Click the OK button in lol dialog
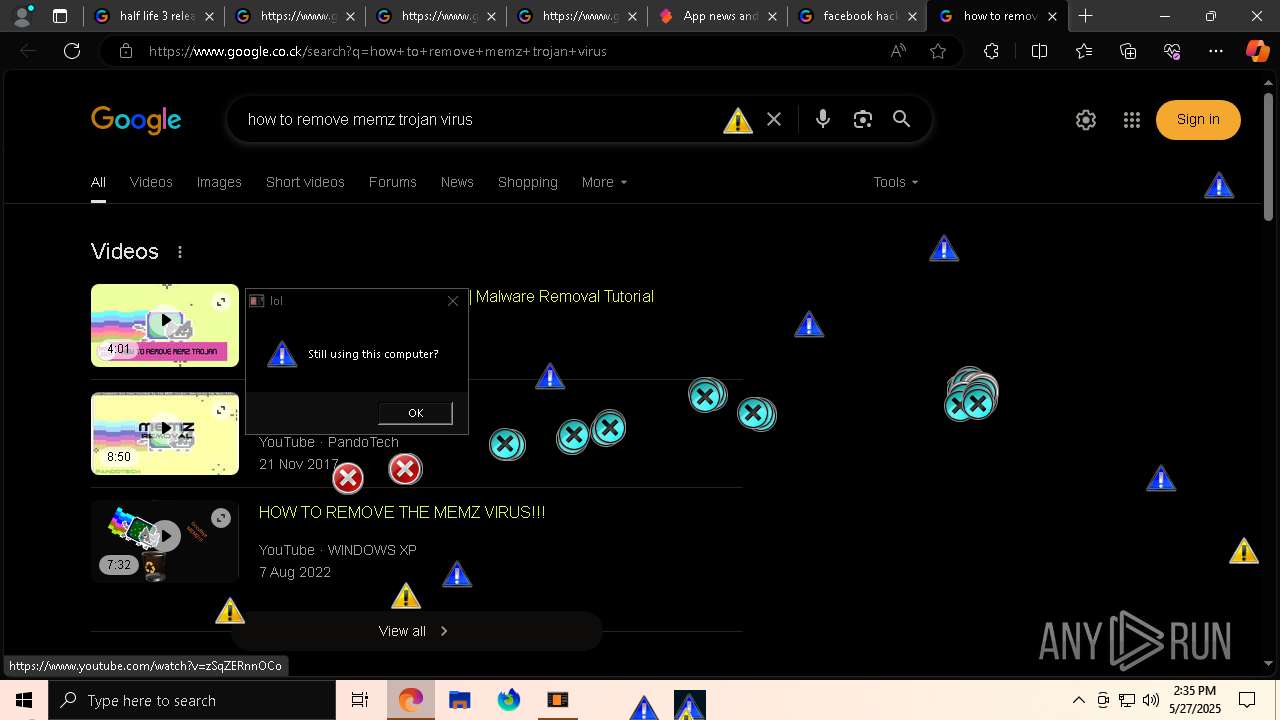This screenshot has width=1280, height=720. 415,413
